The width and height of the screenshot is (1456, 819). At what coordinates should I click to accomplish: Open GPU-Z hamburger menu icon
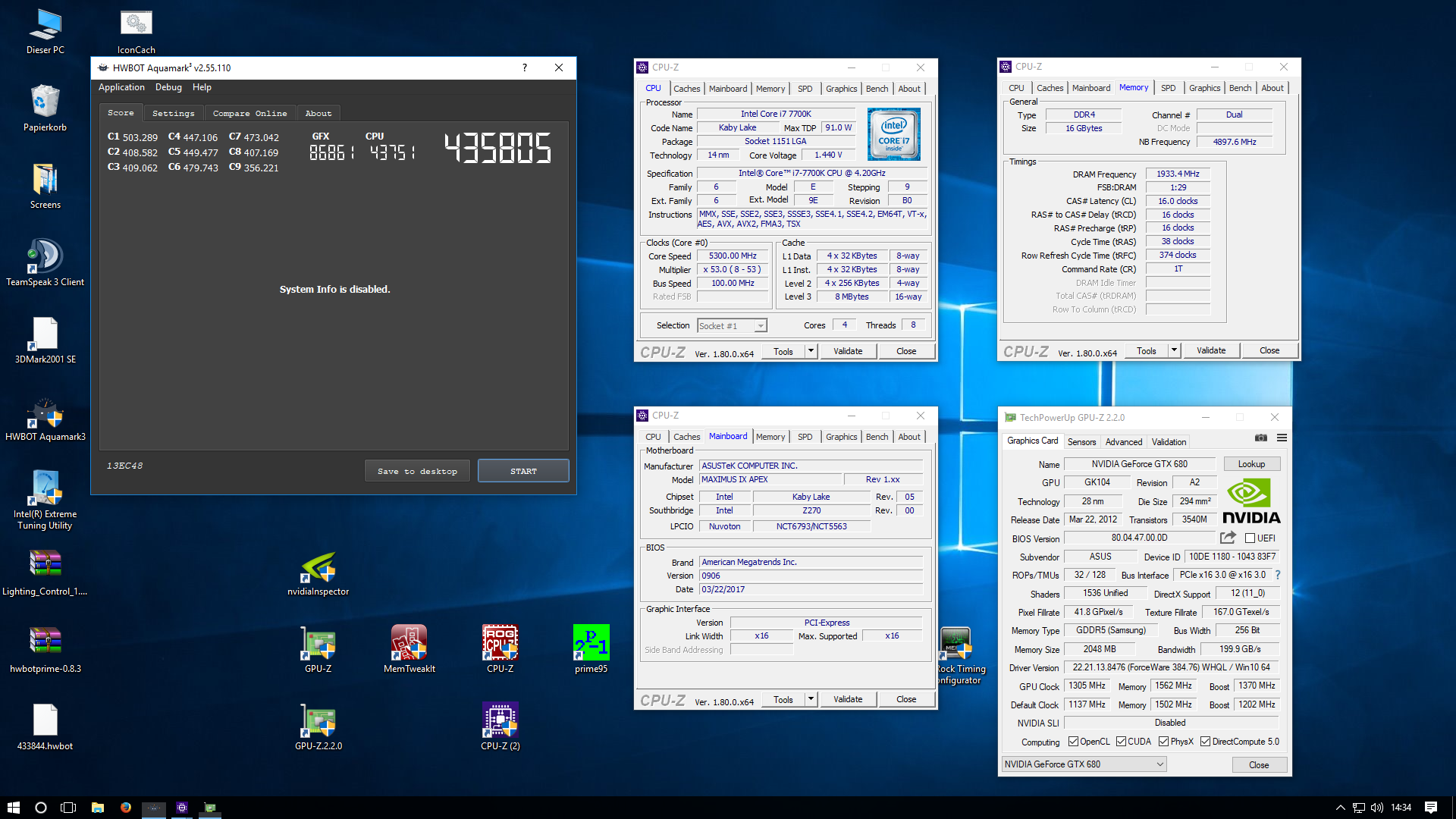coord(1282,438)
